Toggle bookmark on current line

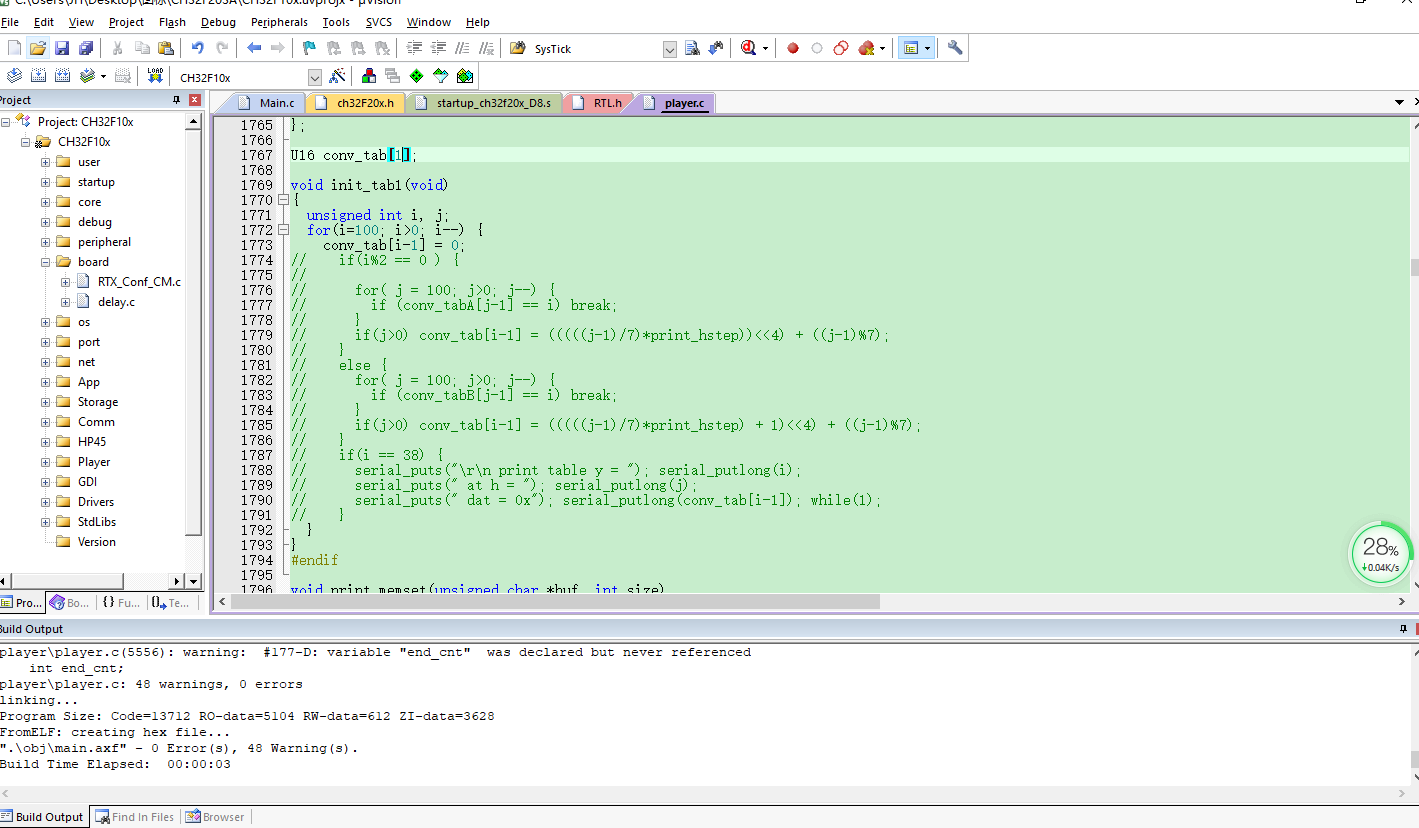(x=309, y=48)
